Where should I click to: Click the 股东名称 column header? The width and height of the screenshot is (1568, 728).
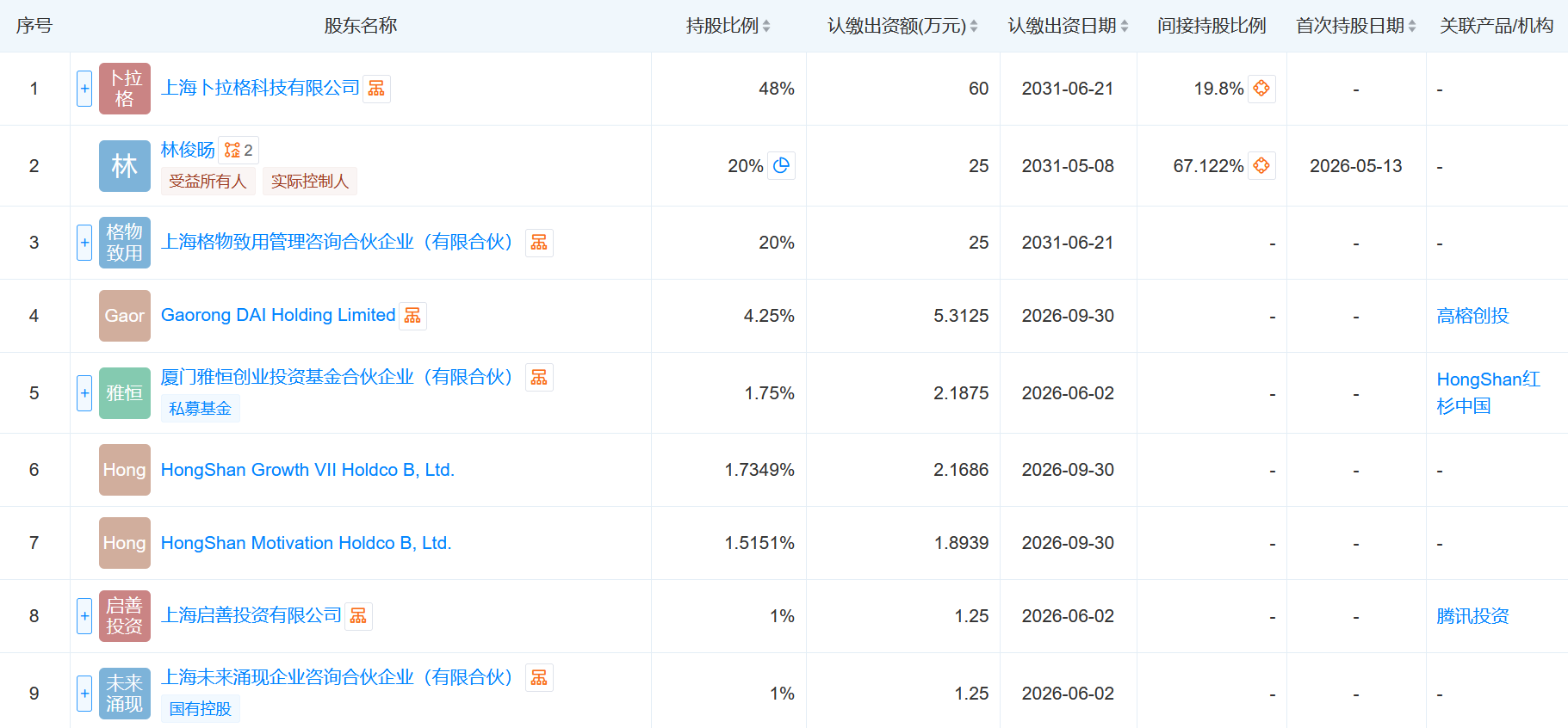coord(361,26)
